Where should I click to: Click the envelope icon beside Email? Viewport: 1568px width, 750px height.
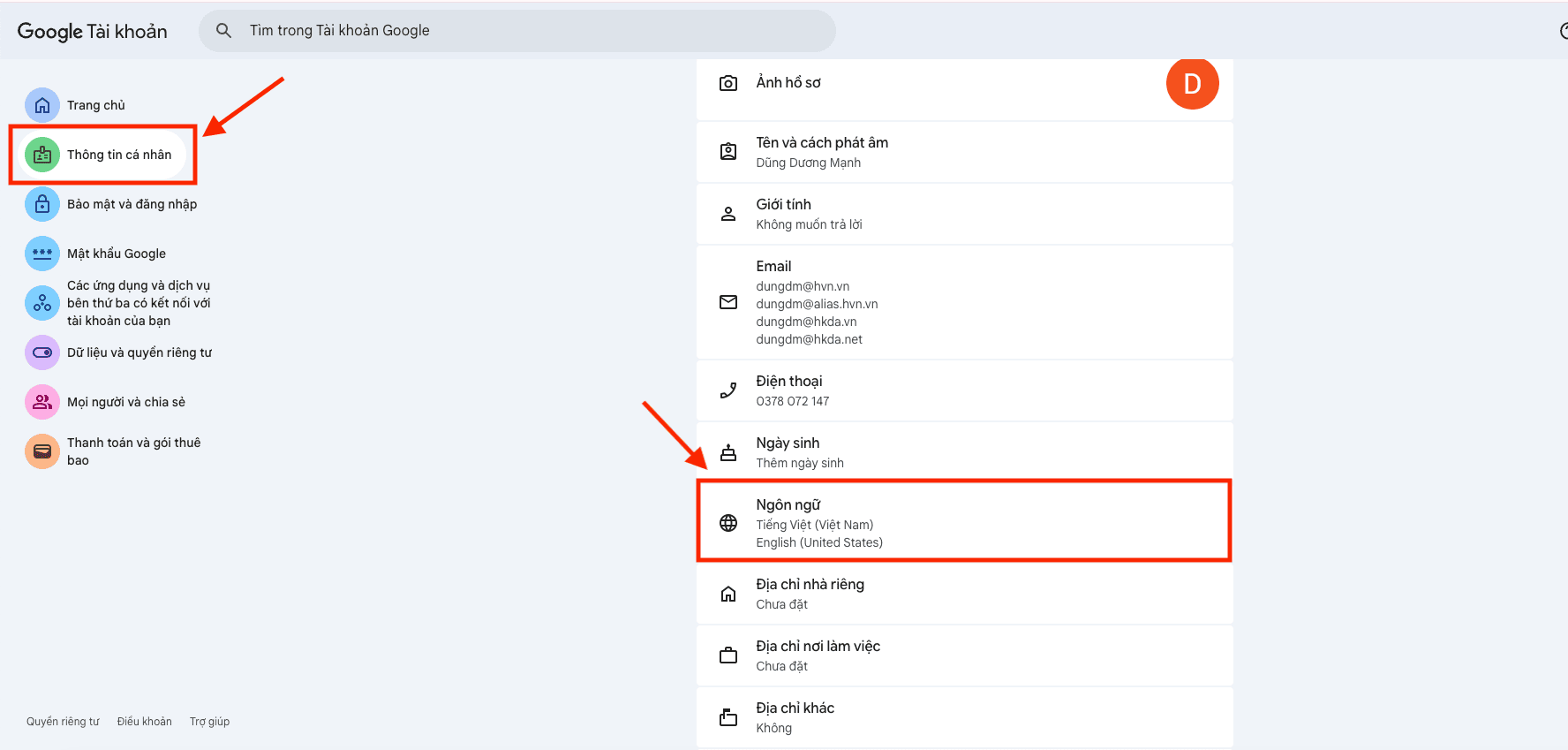click(x=728, y=302)
